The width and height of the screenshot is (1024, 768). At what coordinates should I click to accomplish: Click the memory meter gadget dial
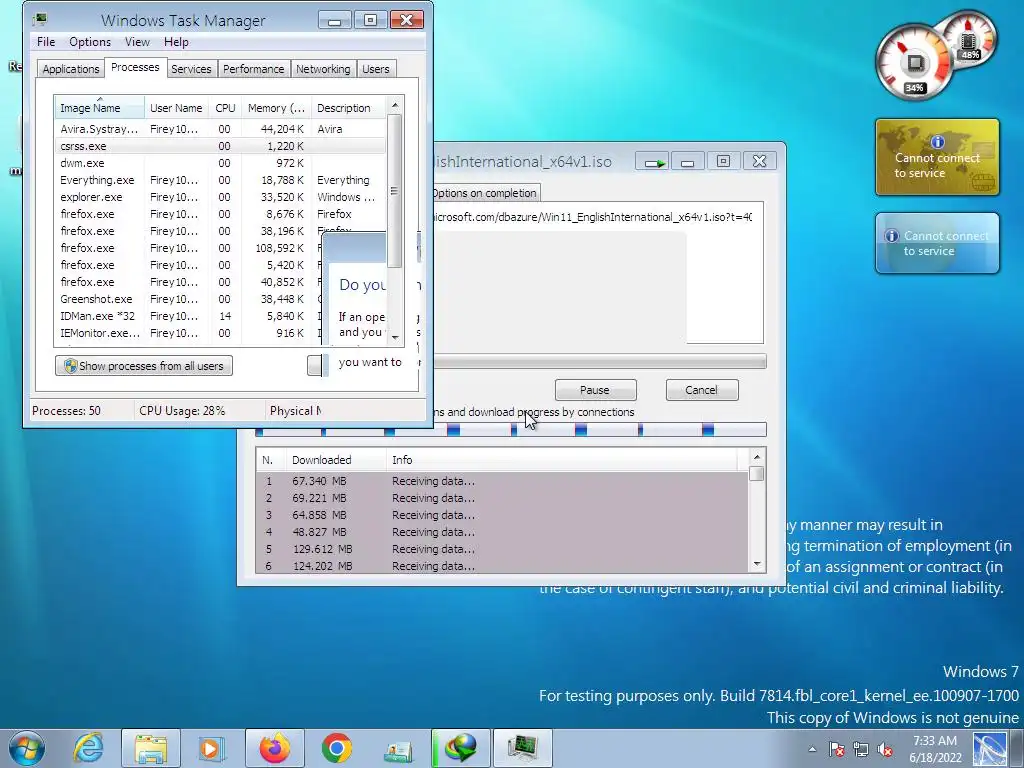969,39
